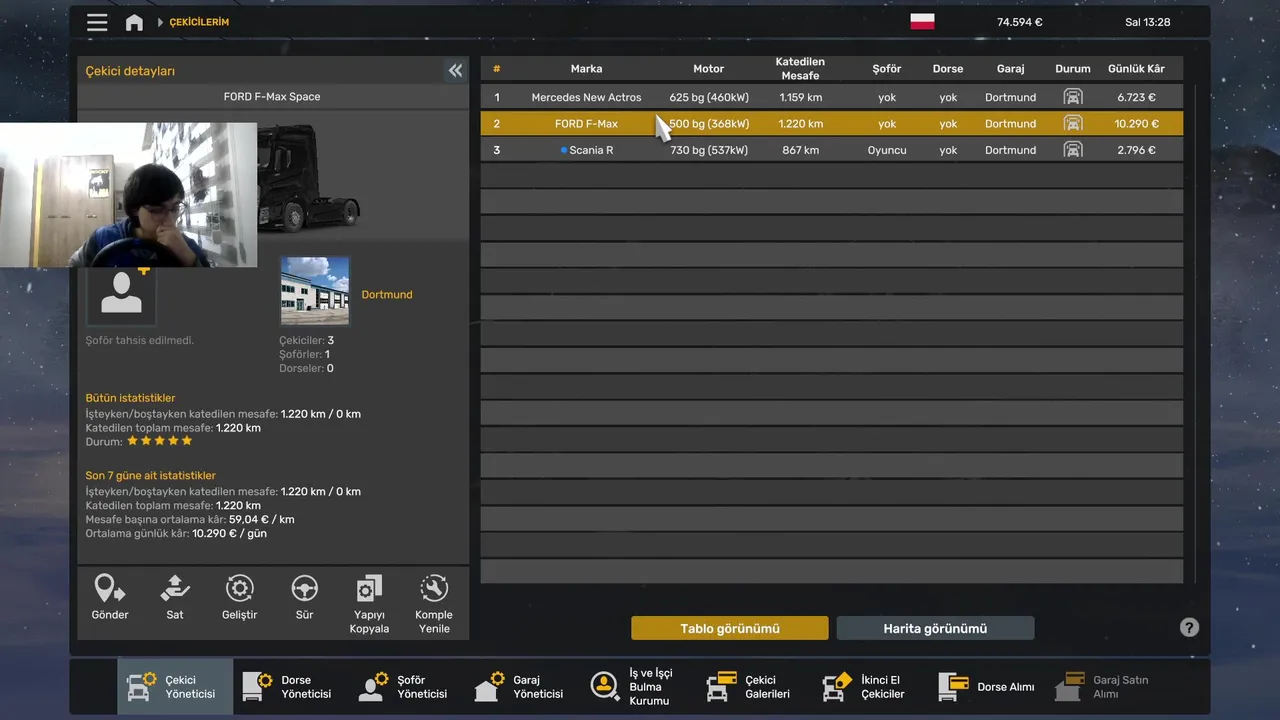Click the status icon for Scania R
The image size is (1280, 720).
(1072, 150)
